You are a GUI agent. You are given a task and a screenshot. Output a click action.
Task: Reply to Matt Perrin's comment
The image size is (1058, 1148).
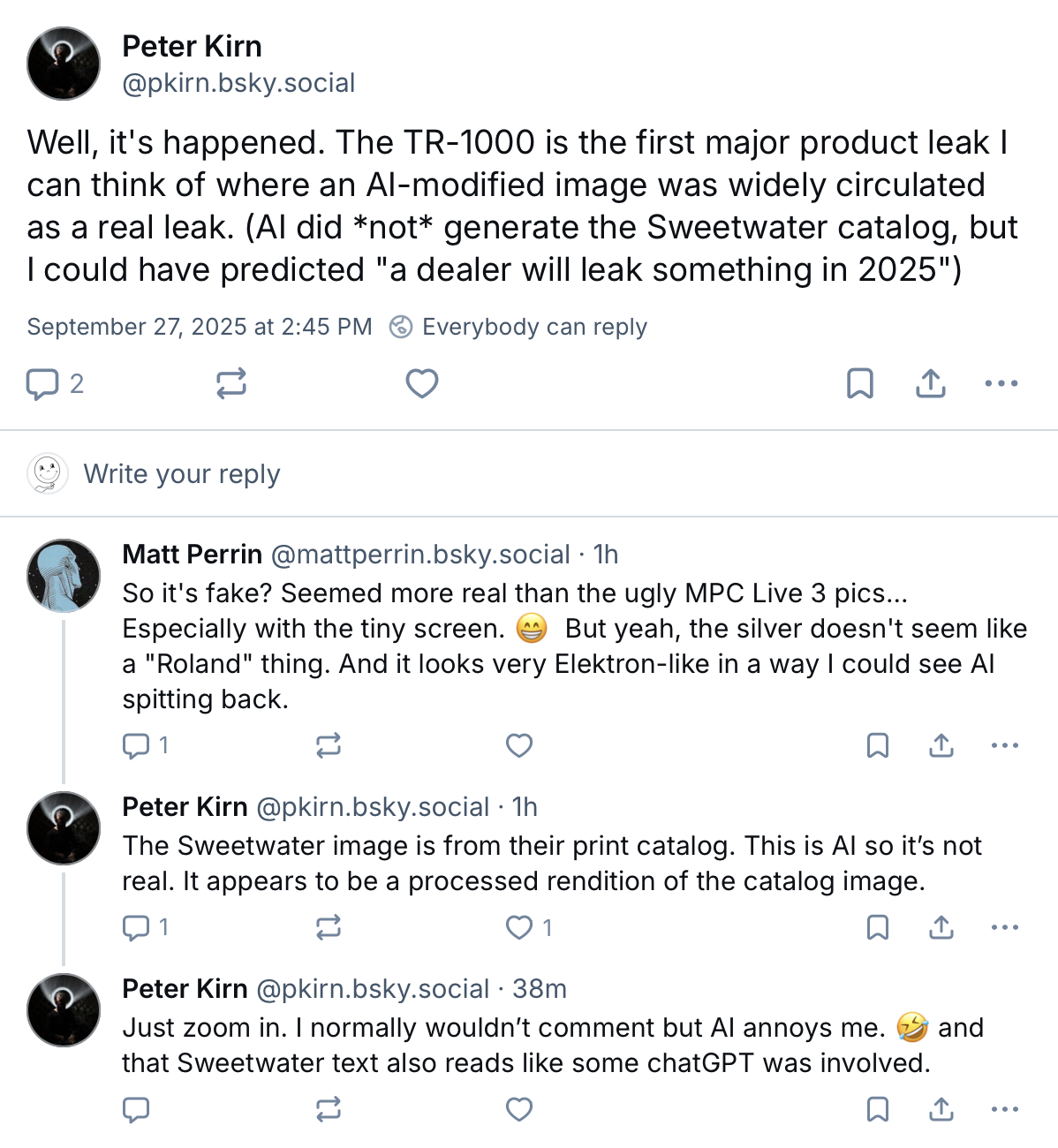point(136,745)
